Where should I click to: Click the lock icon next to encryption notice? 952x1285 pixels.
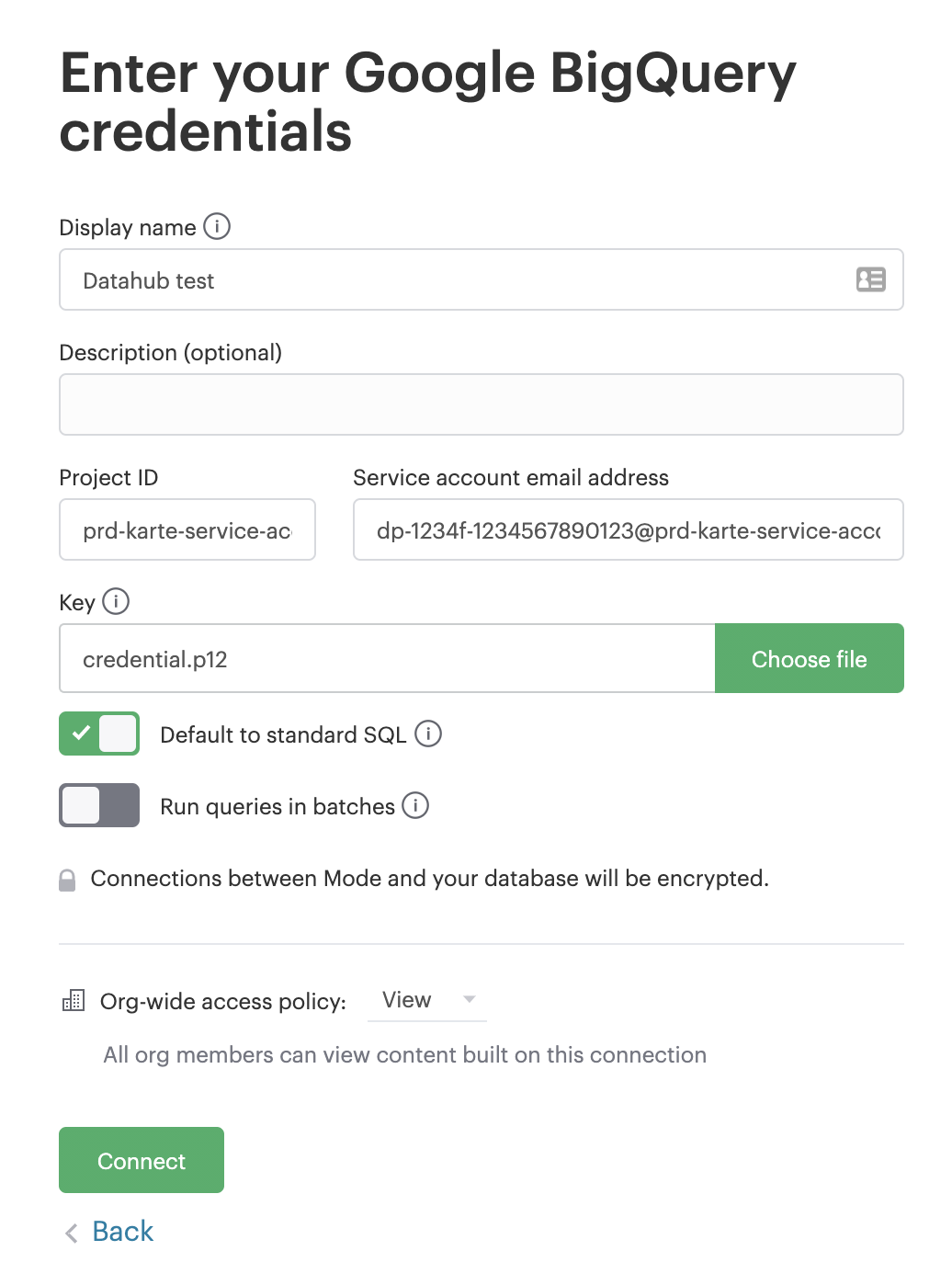click(67, 880)
